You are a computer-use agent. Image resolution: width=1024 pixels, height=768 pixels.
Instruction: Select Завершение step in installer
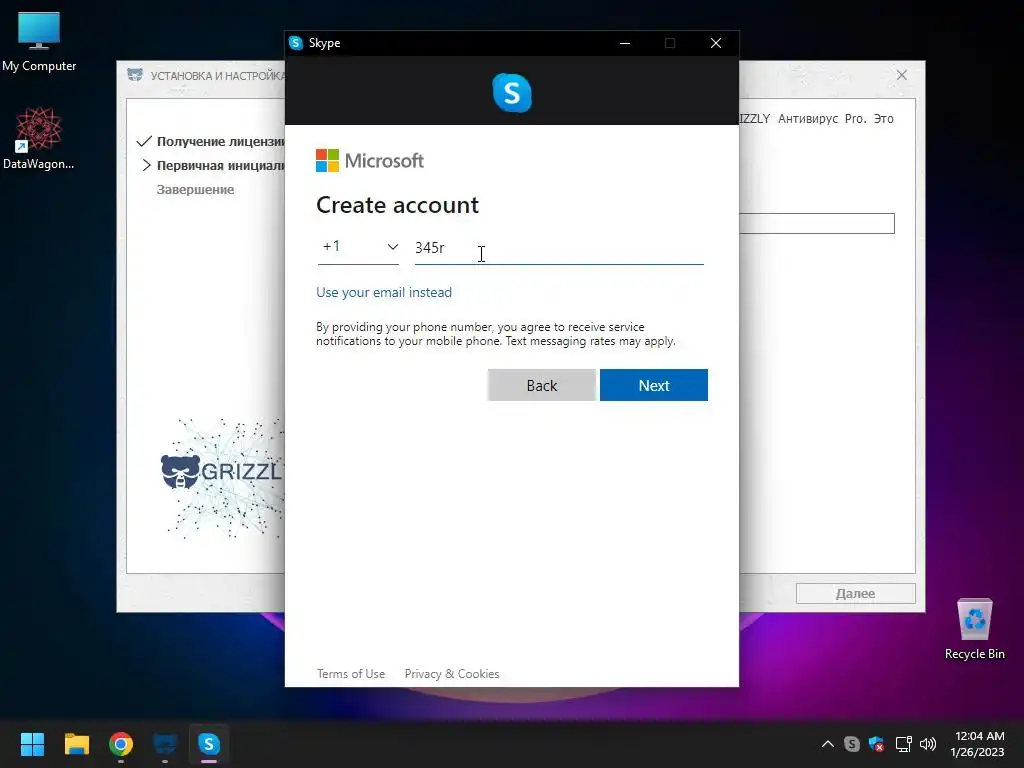tap(195, 189)
